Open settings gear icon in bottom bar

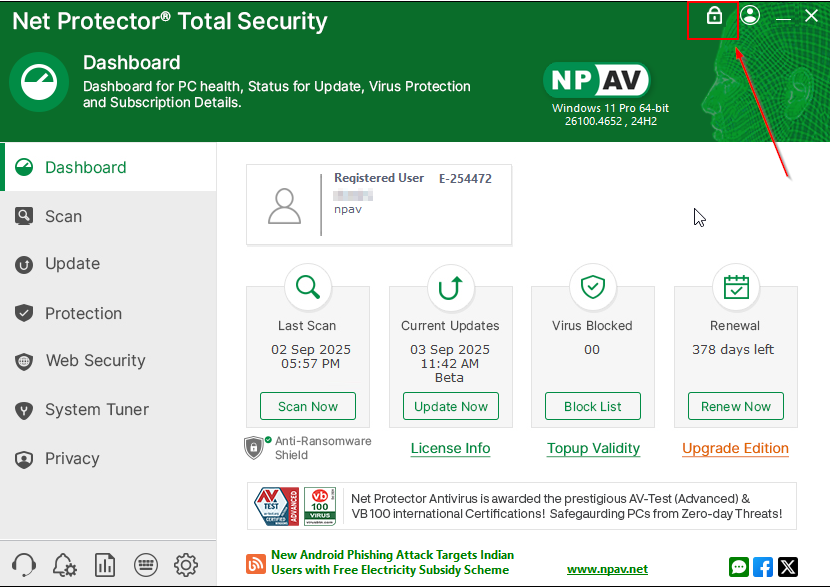point(185,565)
